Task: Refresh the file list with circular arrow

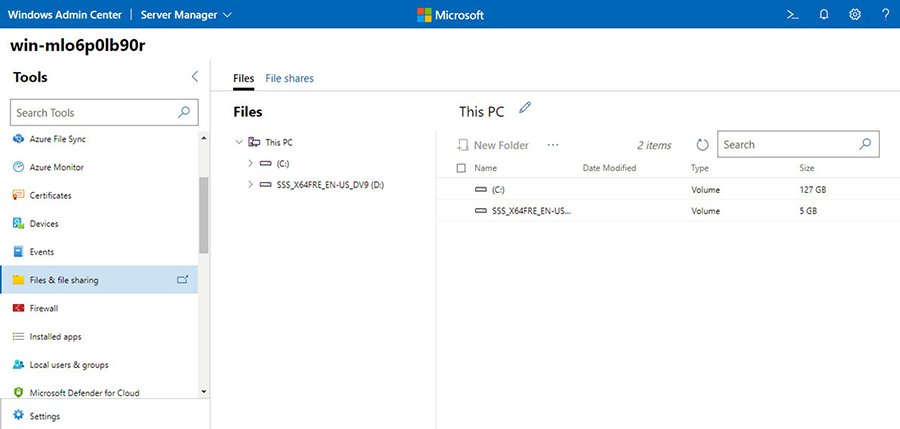Action: pyautogui.click(x=702, y=145)
